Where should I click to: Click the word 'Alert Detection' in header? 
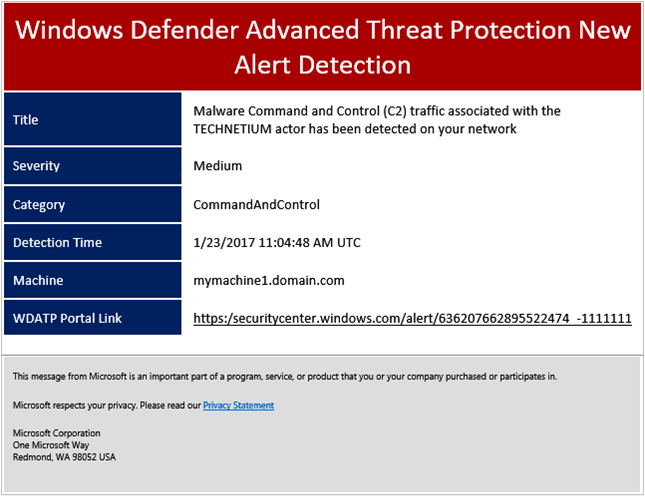[322, 65]
